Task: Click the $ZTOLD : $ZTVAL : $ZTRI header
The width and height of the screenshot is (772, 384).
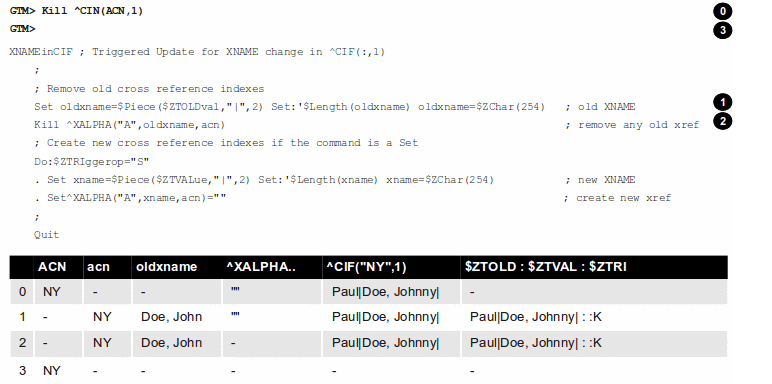Action: click(x=546, y=267)
